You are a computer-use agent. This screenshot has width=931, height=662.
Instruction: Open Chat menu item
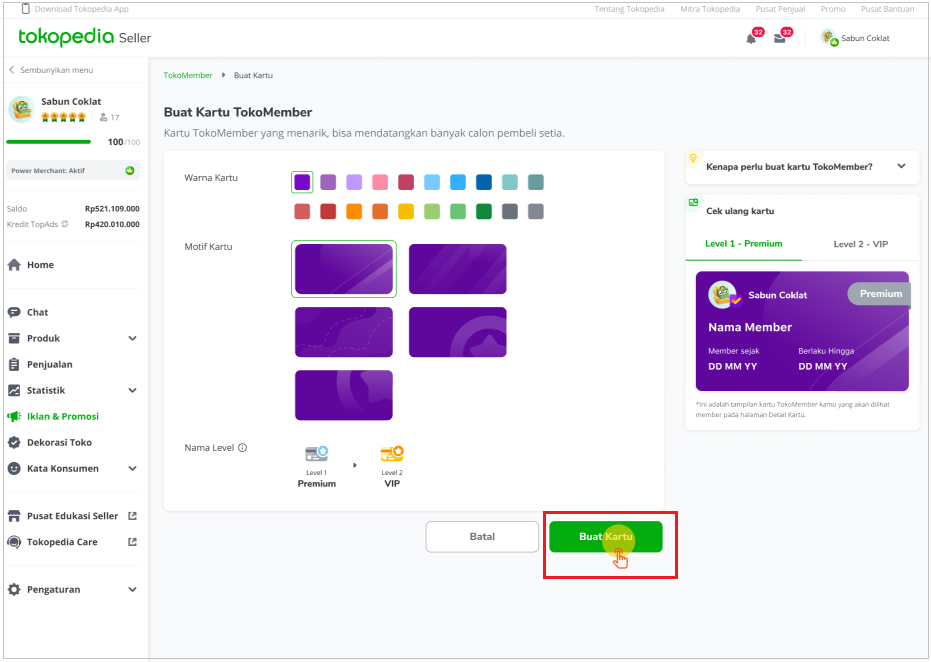(37, 312)
